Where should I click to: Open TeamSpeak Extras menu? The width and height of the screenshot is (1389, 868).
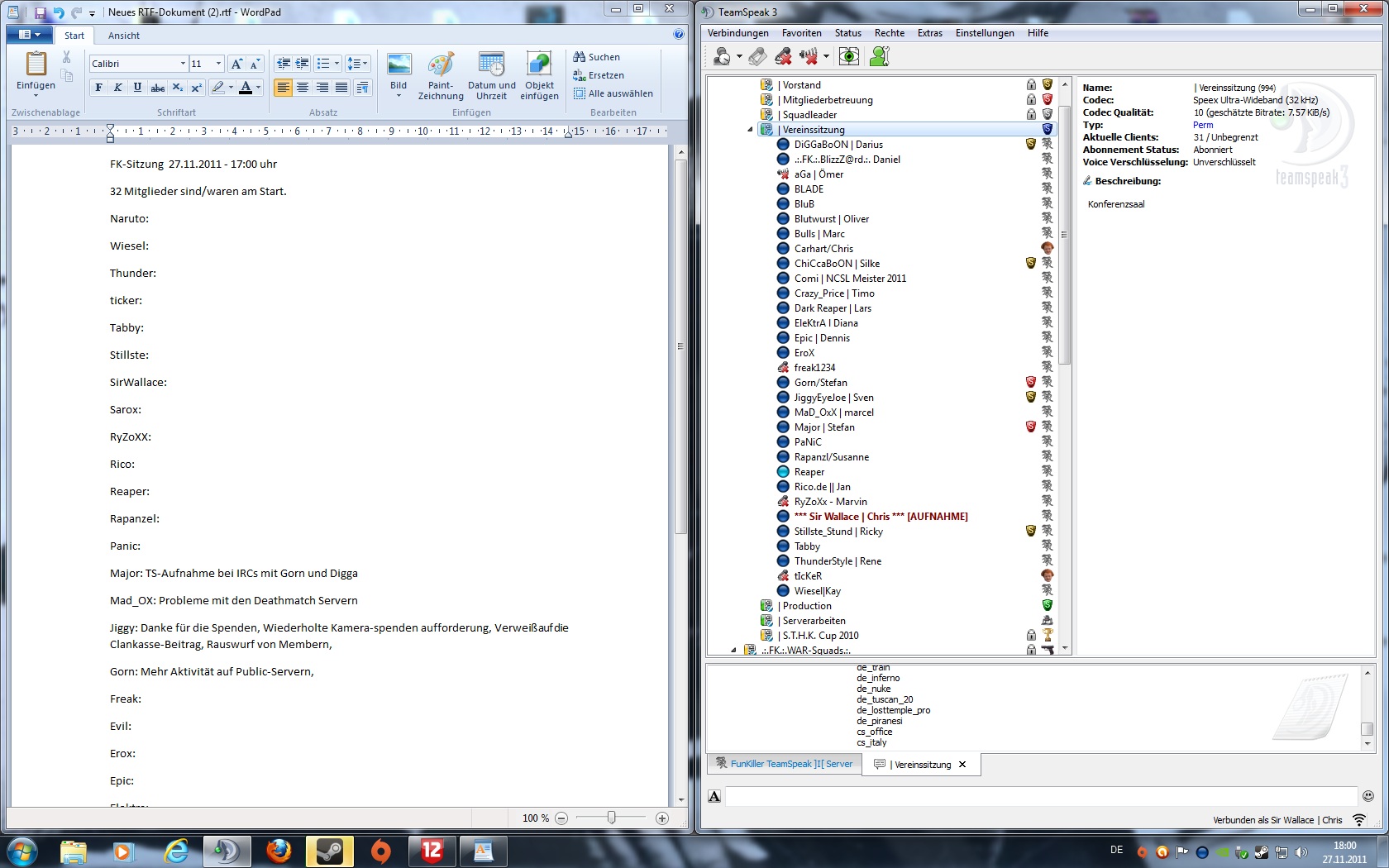[929, 33]
